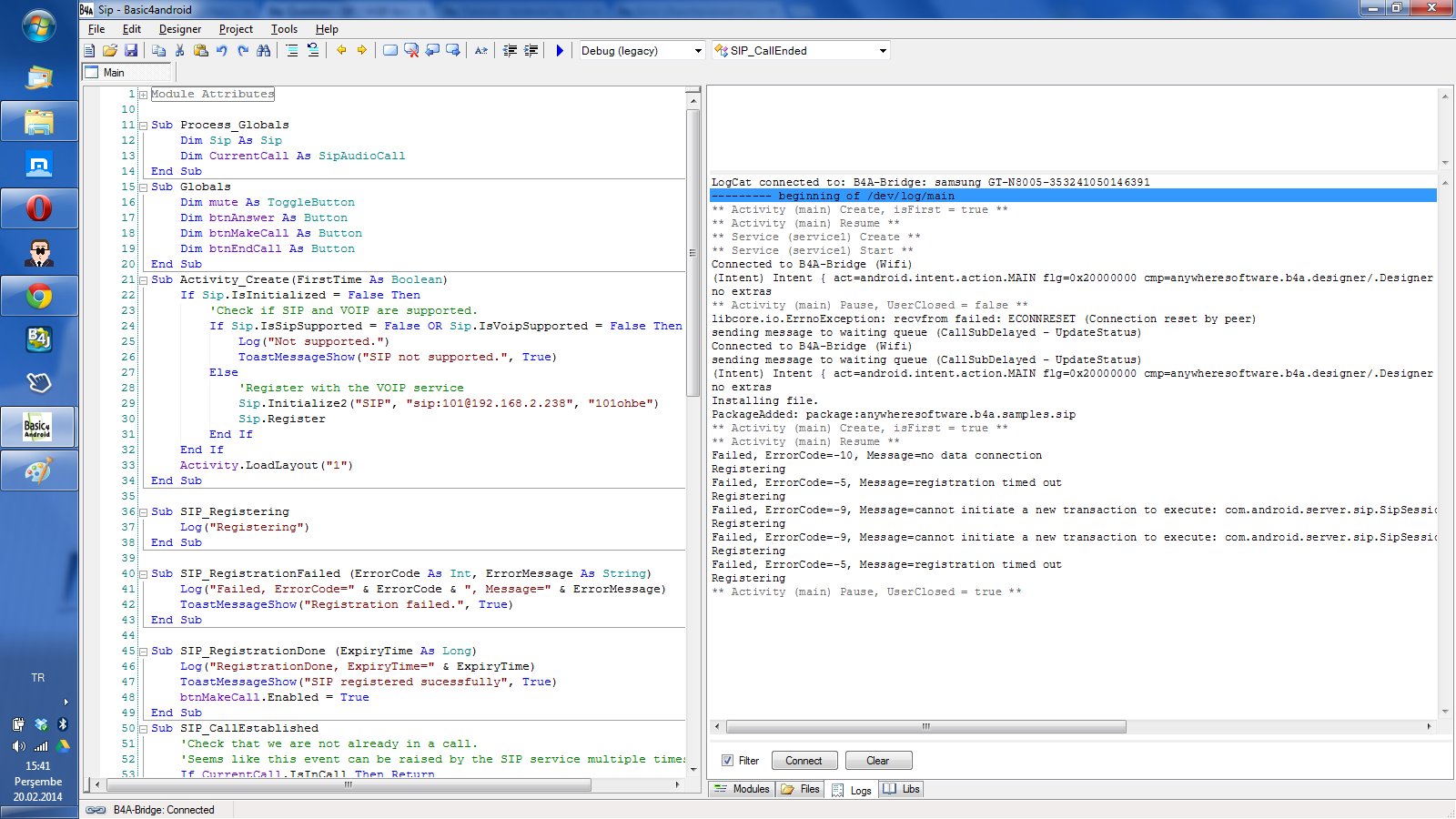Run the project with the blue play icon

pos(560,51)
